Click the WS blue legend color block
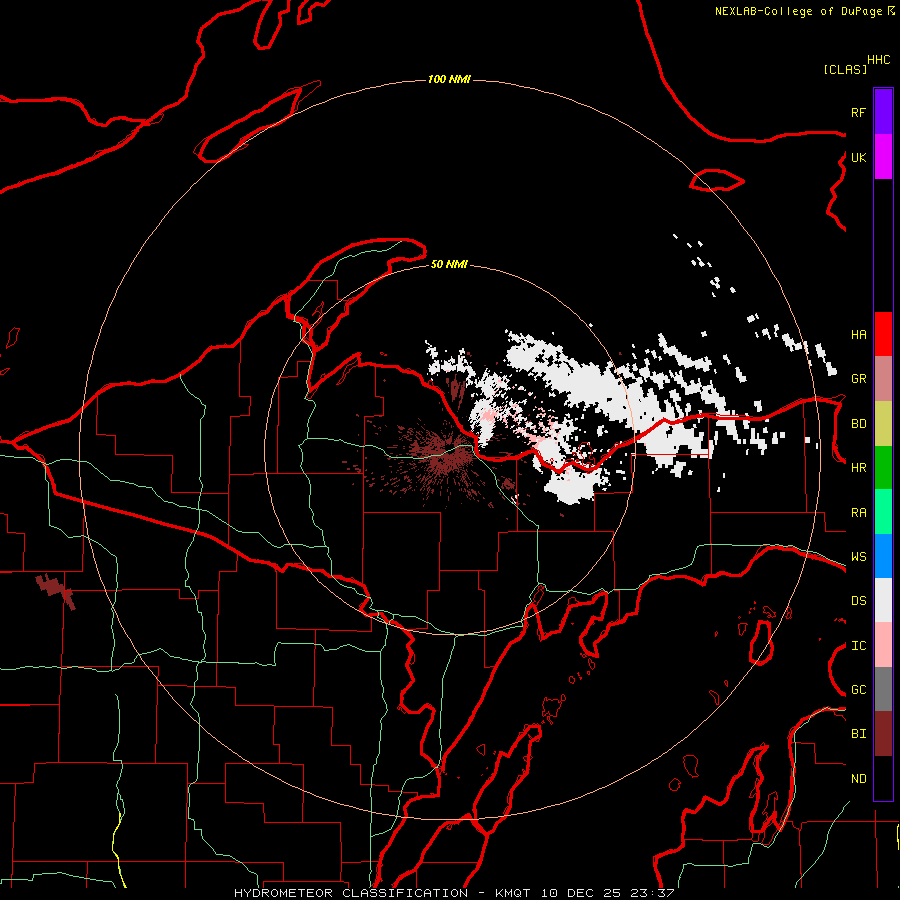 coord(883,556)
